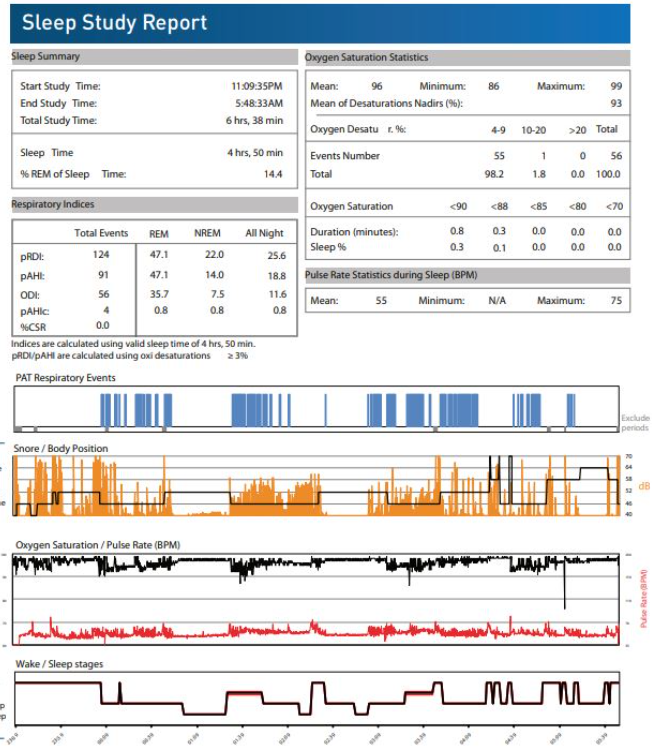Select the Oxygen Saturation Statistics header
The height and width of the screenshot is (750, 652).
click(366, 58)
